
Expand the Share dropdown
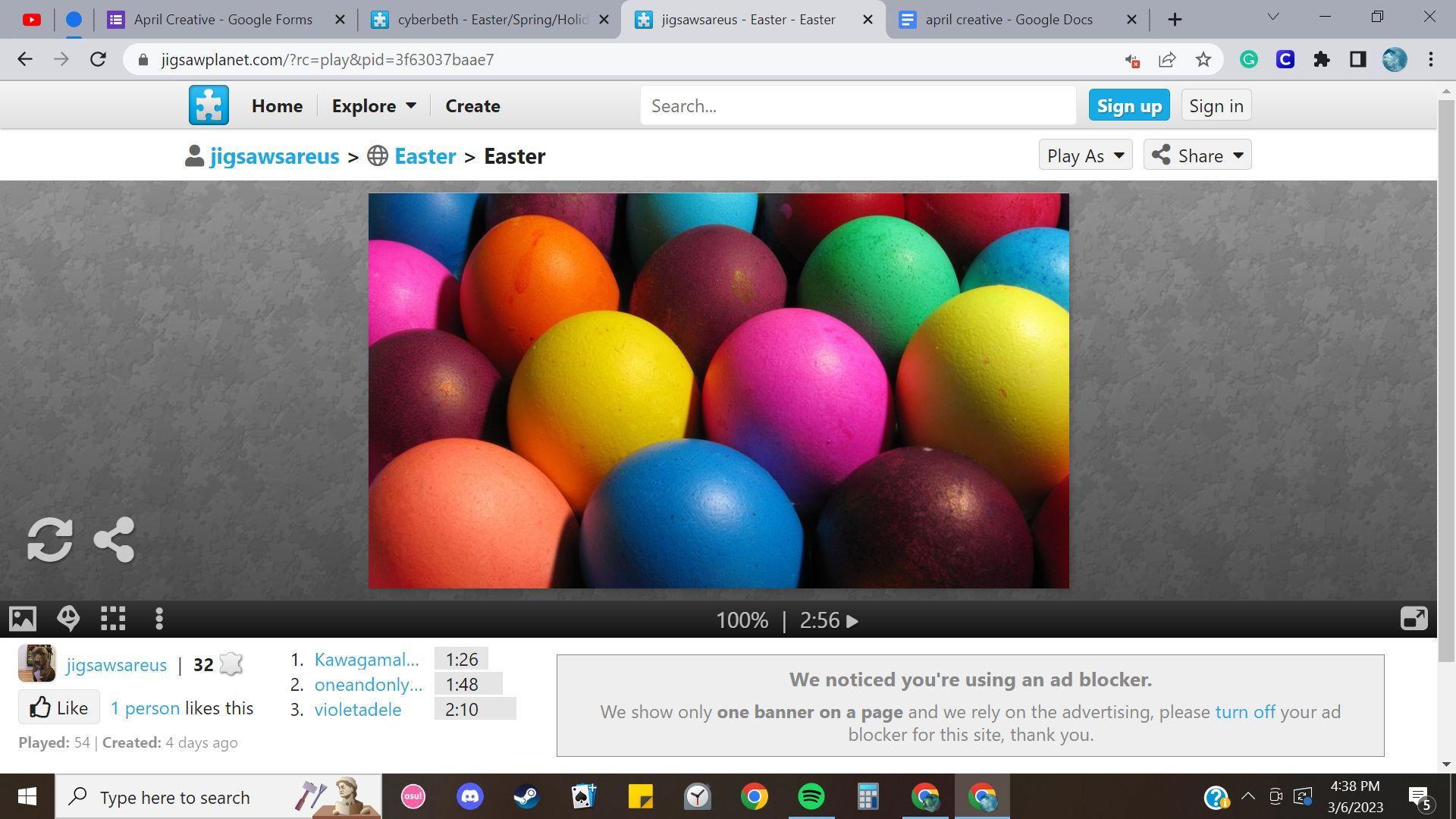(1197, 155)
